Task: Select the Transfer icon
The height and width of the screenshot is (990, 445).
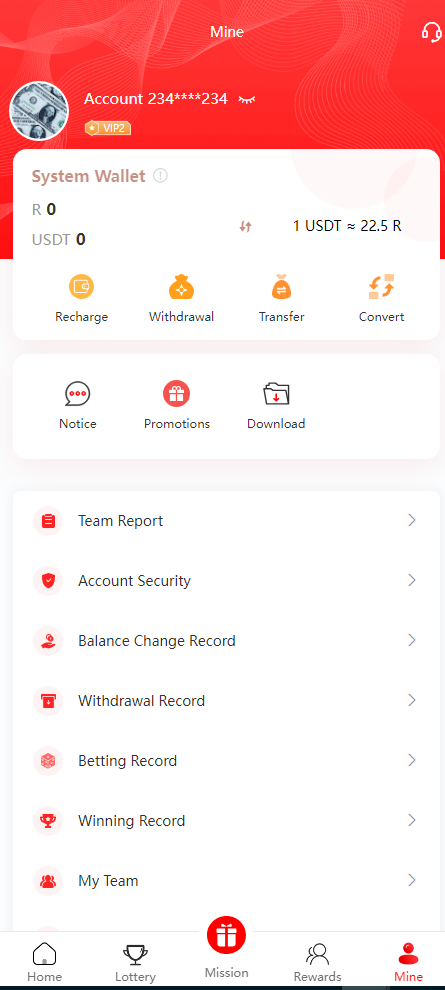Action: click(x=282, y=287)
